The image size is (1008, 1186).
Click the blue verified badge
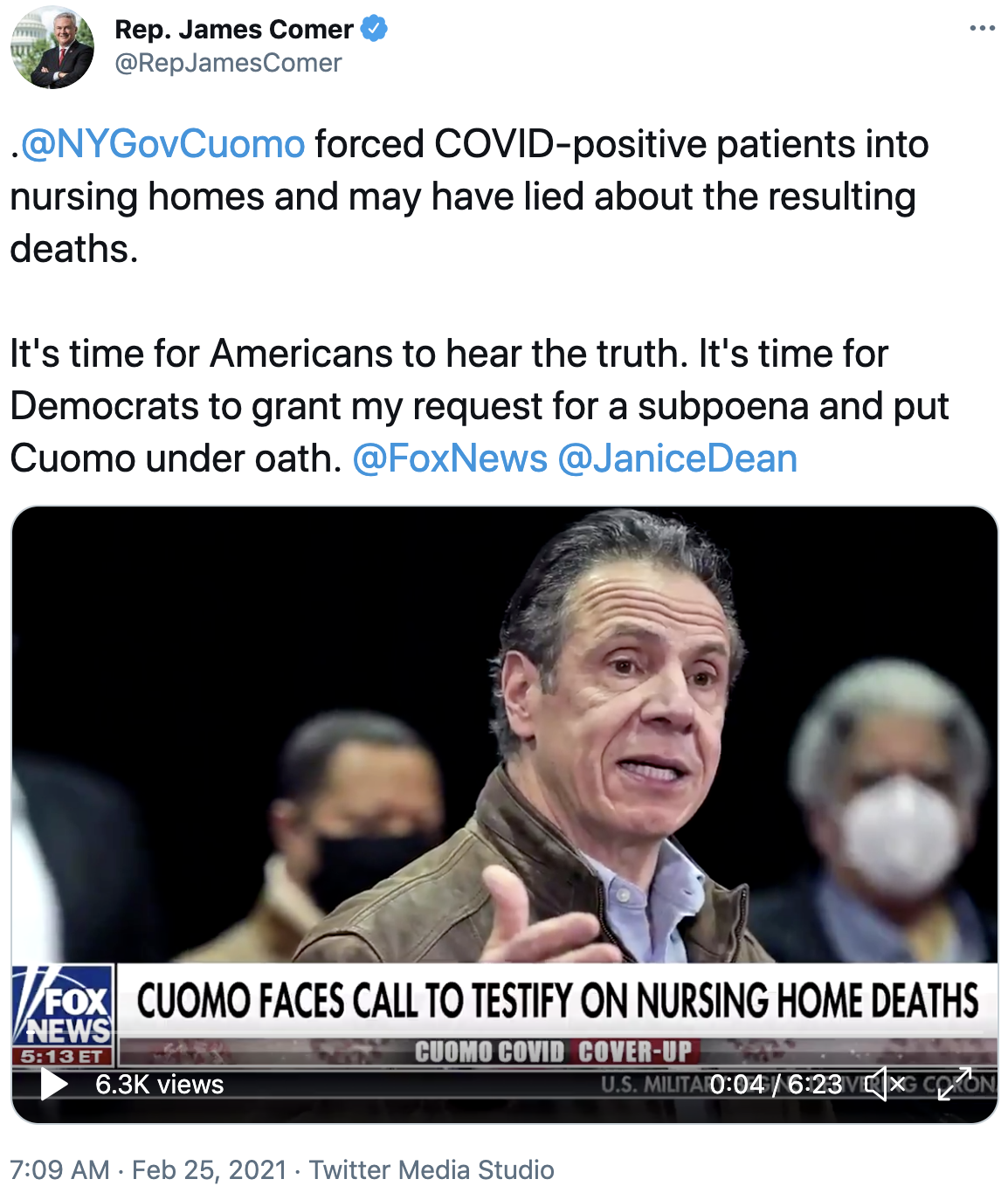pyautogui.click(x=374, y=29)
